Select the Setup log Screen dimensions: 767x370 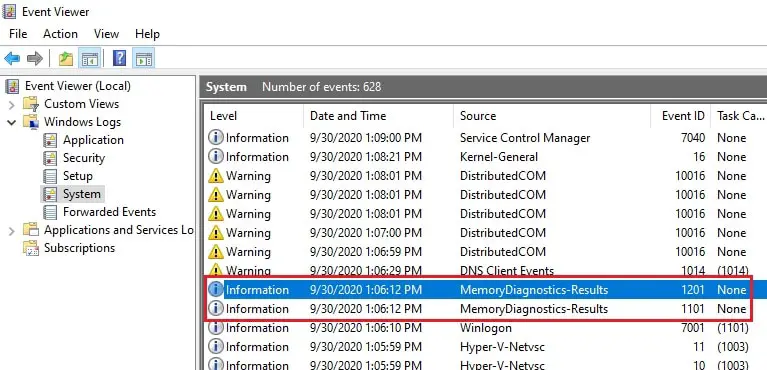pyautogui.click(x=77, y=176)
